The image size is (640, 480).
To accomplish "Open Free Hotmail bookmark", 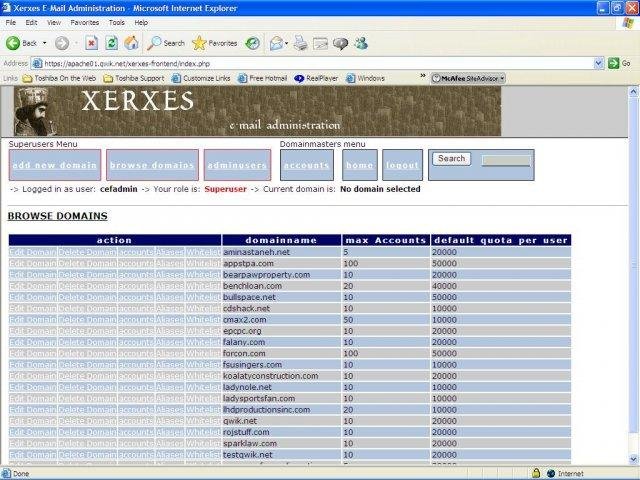I will pos(262,78).
